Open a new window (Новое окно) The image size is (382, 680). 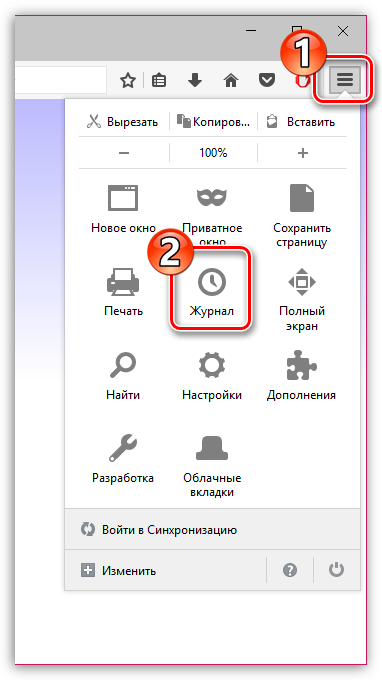coord(123,209)
